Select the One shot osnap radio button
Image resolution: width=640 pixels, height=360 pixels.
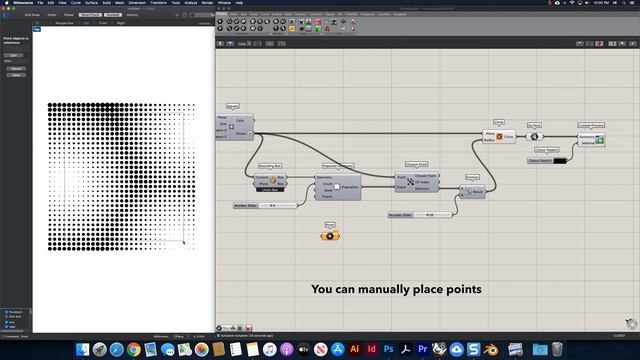tap(7, 316)
